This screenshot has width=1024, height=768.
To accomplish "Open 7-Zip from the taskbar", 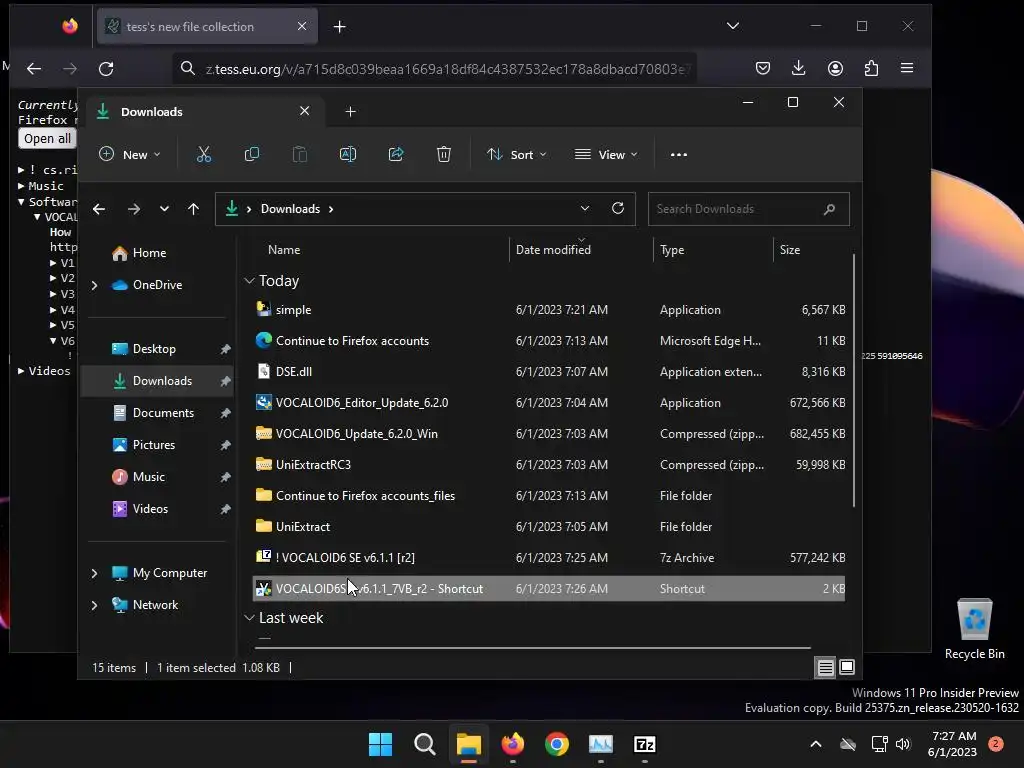I will [645, 744].
